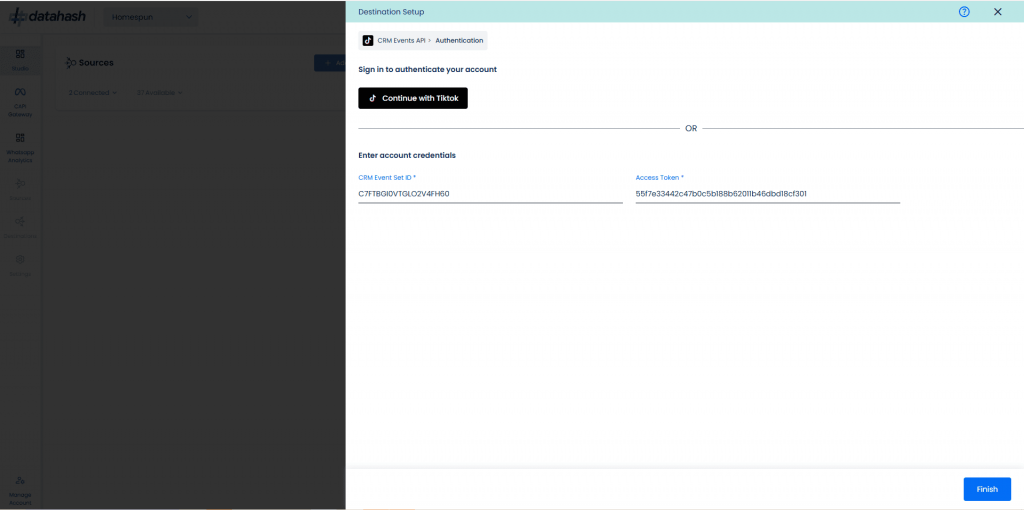
Task: Click the Finish button
Action: tap(986, 489)
